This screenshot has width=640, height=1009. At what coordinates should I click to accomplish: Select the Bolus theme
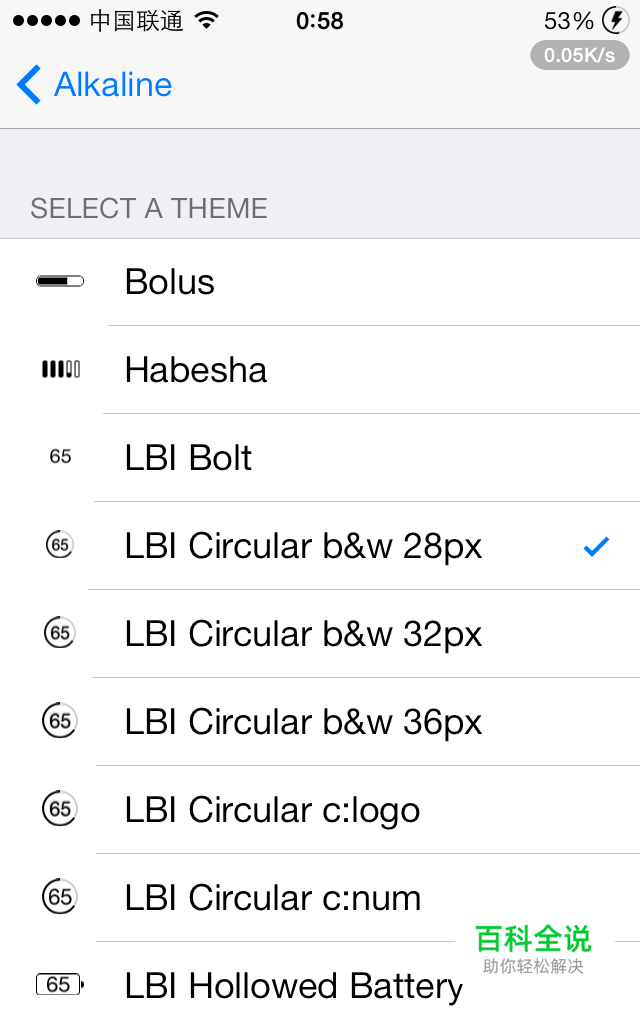pos(170,283)
